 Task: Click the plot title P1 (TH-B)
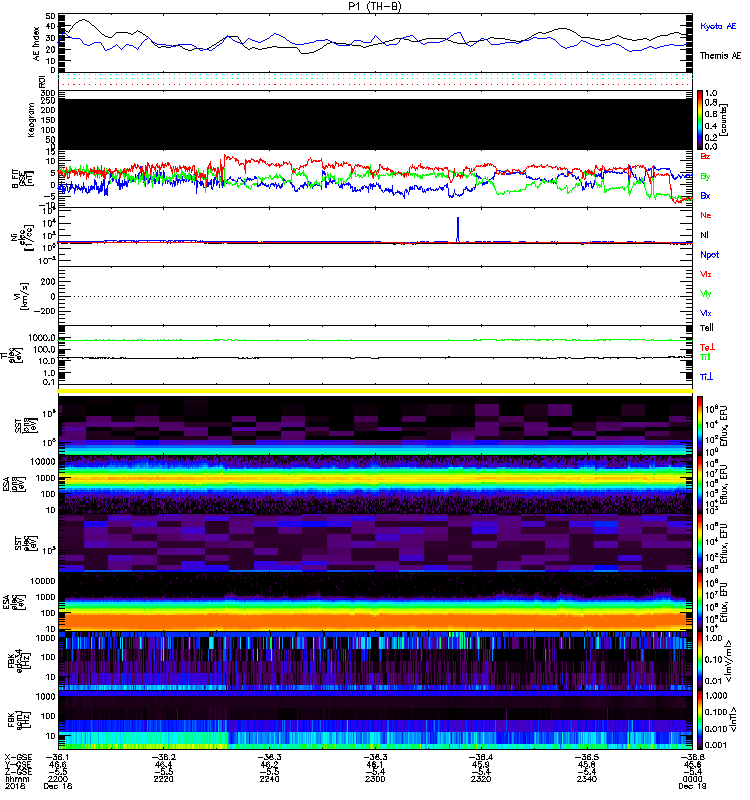pos(375,7)
